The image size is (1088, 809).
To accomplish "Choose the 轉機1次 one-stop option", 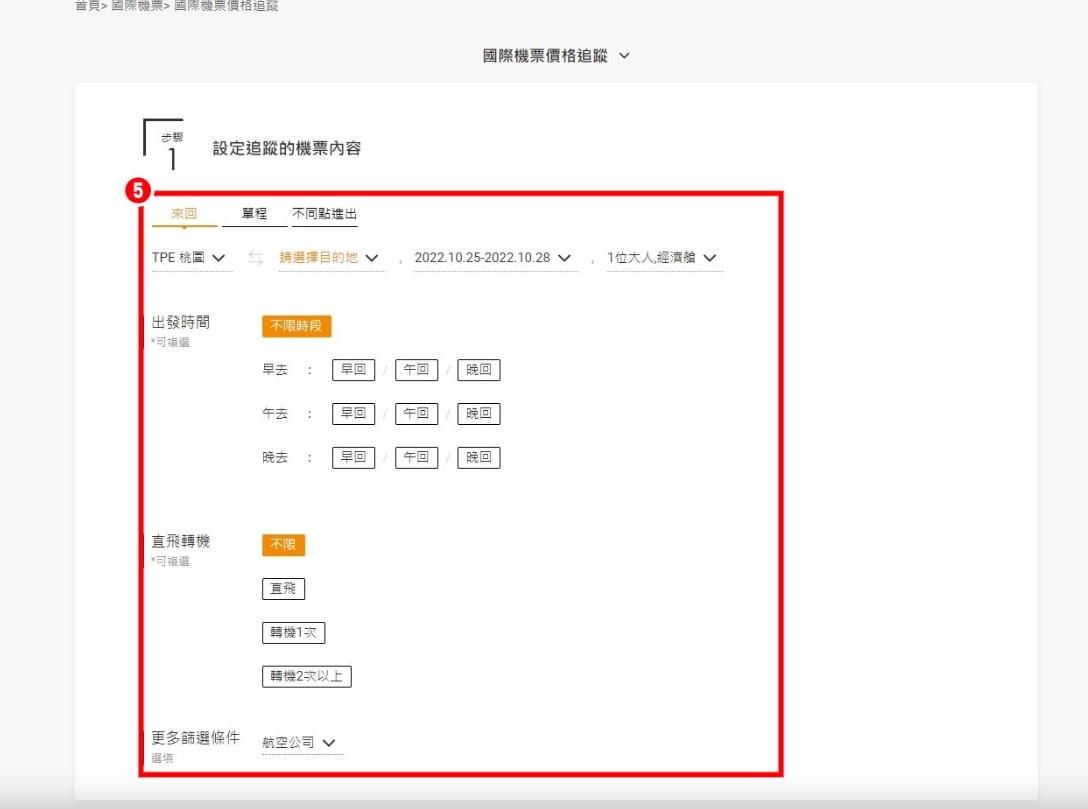I will (x=293, y=633).
